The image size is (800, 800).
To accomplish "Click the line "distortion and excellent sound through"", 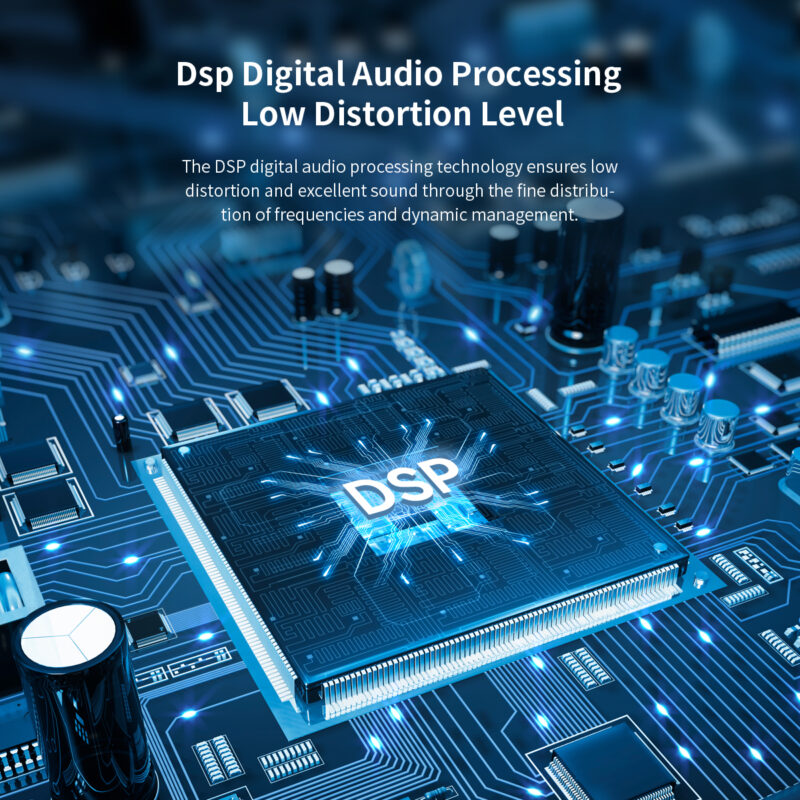I will point(399,191).
